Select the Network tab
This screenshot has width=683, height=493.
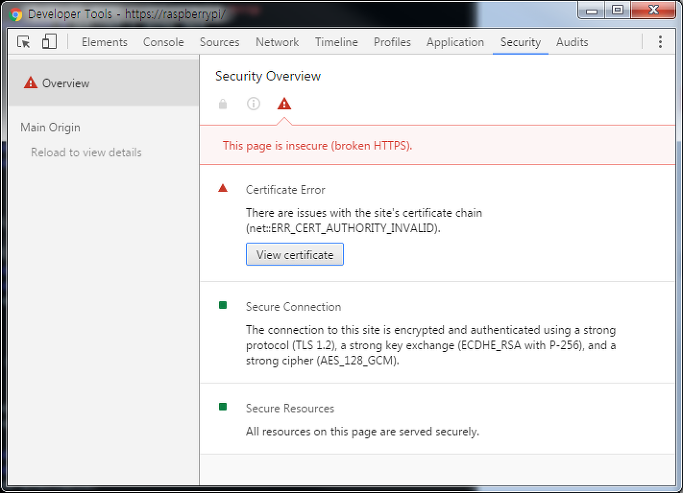coord(277,42)
